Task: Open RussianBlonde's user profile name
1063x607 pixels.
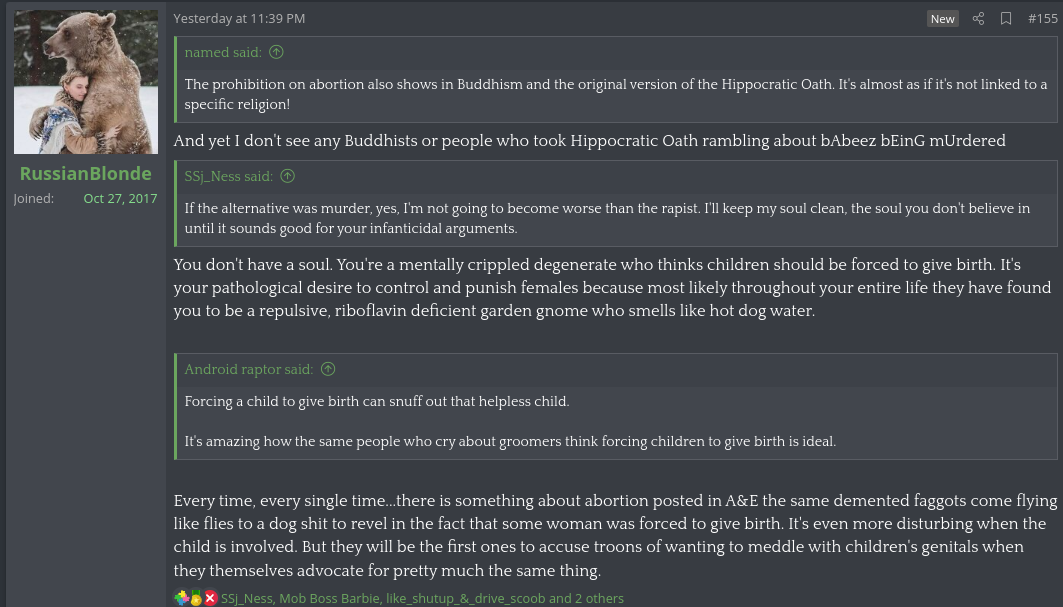Action: (x=86, y=174)
